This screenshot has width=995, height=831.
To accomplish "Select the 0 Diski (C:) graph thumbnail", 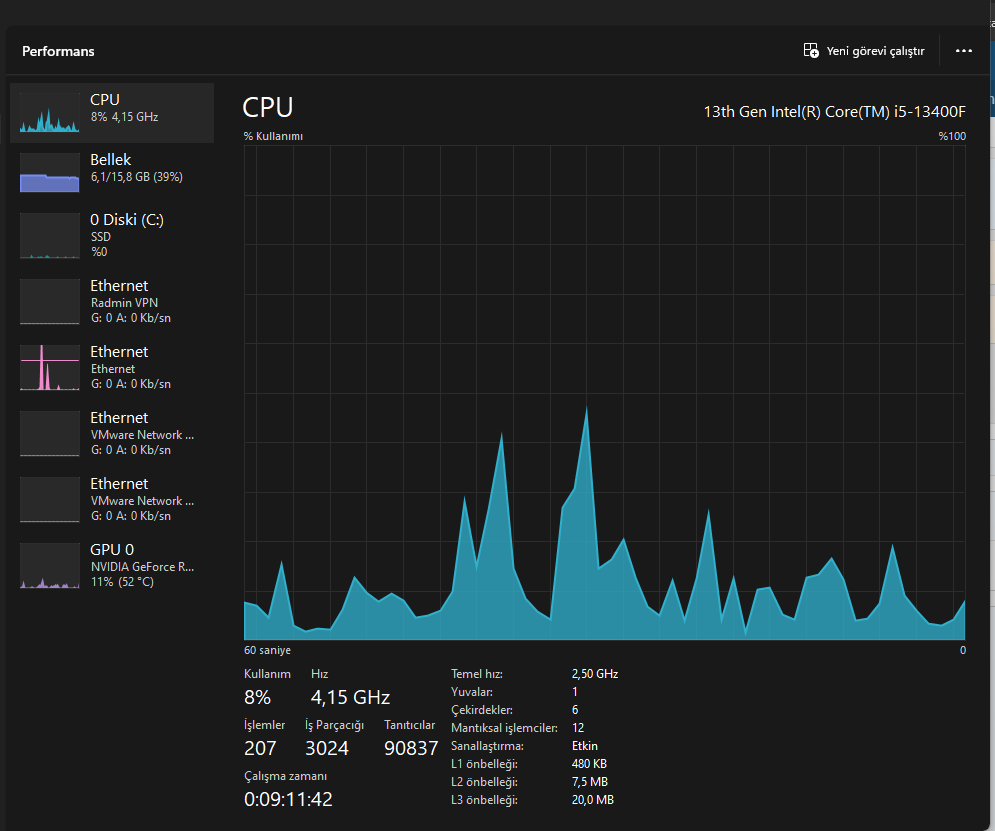I will [49, 236].
